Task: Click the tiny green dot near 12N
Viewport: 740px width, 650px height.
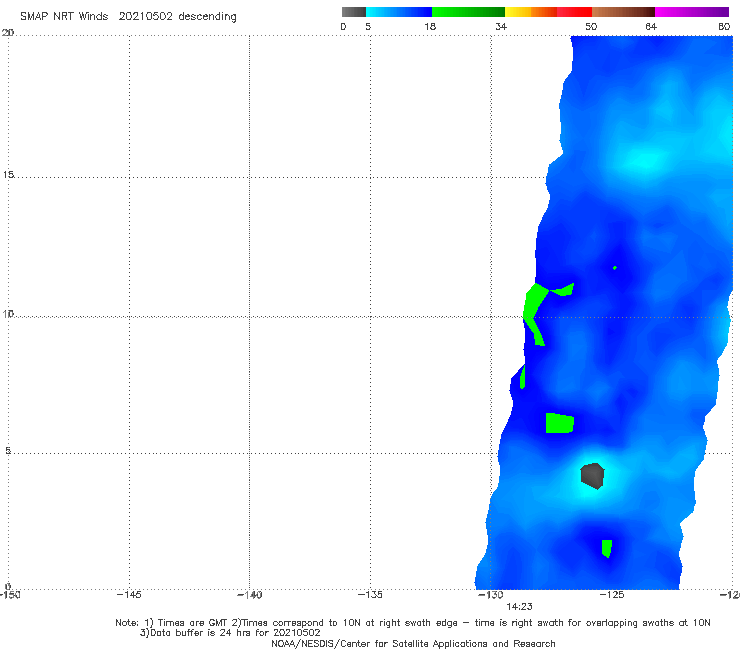Action: [x=614, y=268]
